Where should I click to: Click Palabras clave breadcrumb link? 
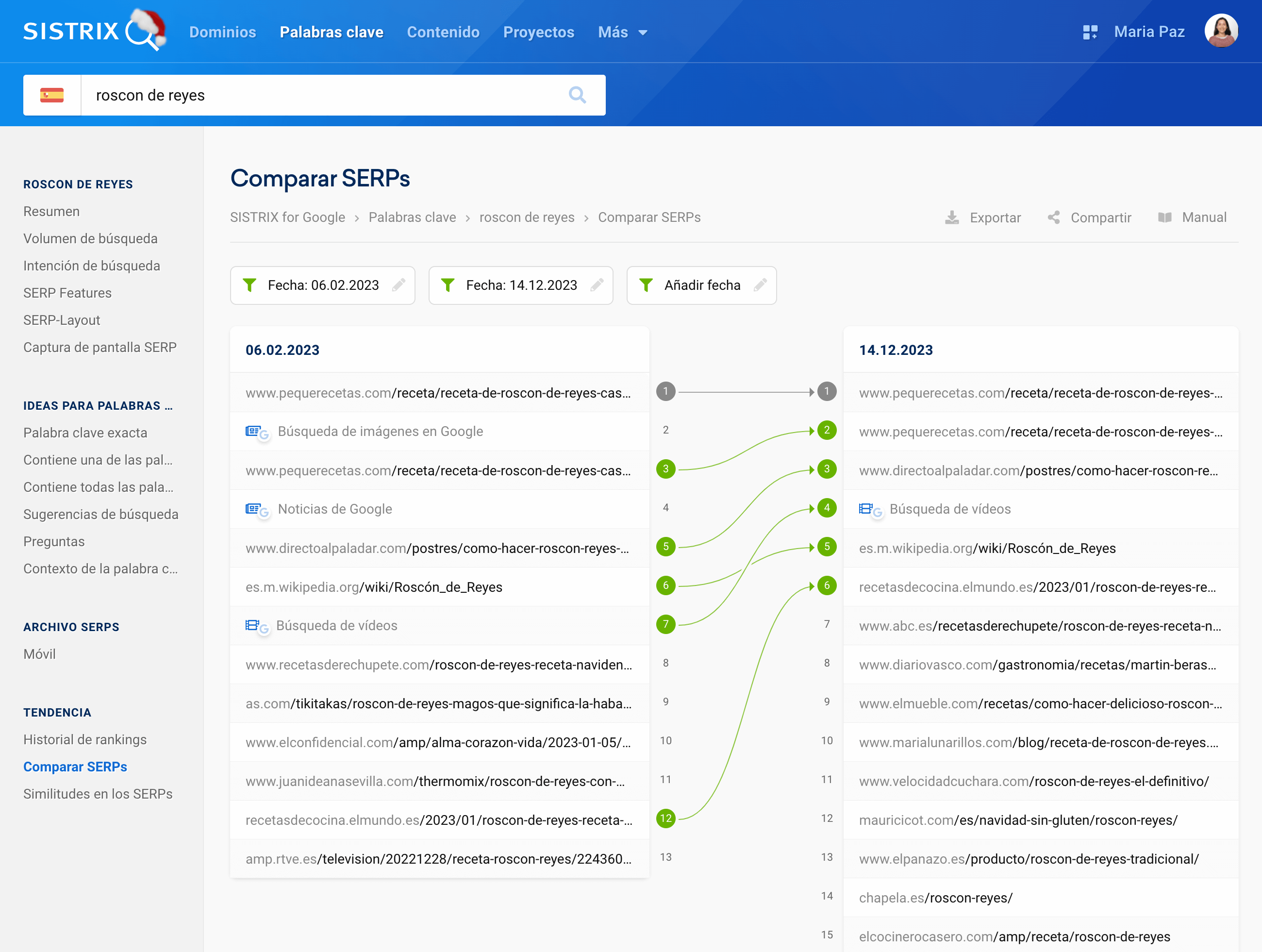[x=412, y=217]
